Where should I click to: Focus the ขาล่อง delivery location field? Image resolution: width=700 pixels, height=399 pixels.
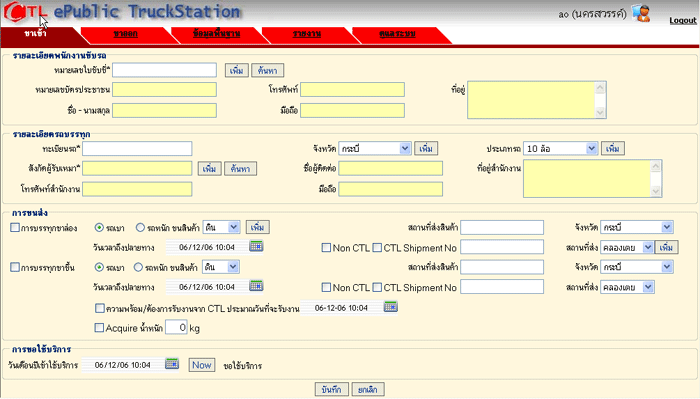coord(502,227)
